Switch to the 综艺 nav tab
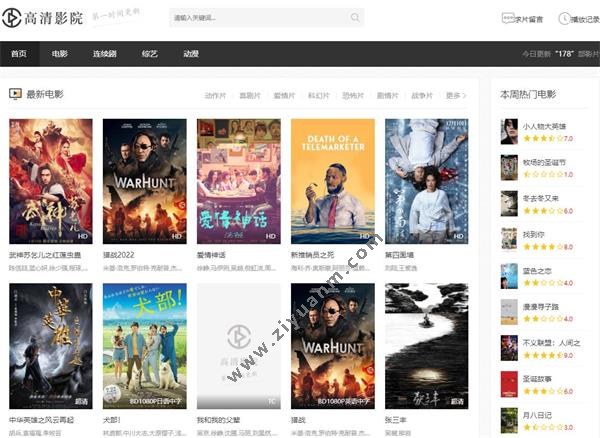 click(x=150, y=54)
